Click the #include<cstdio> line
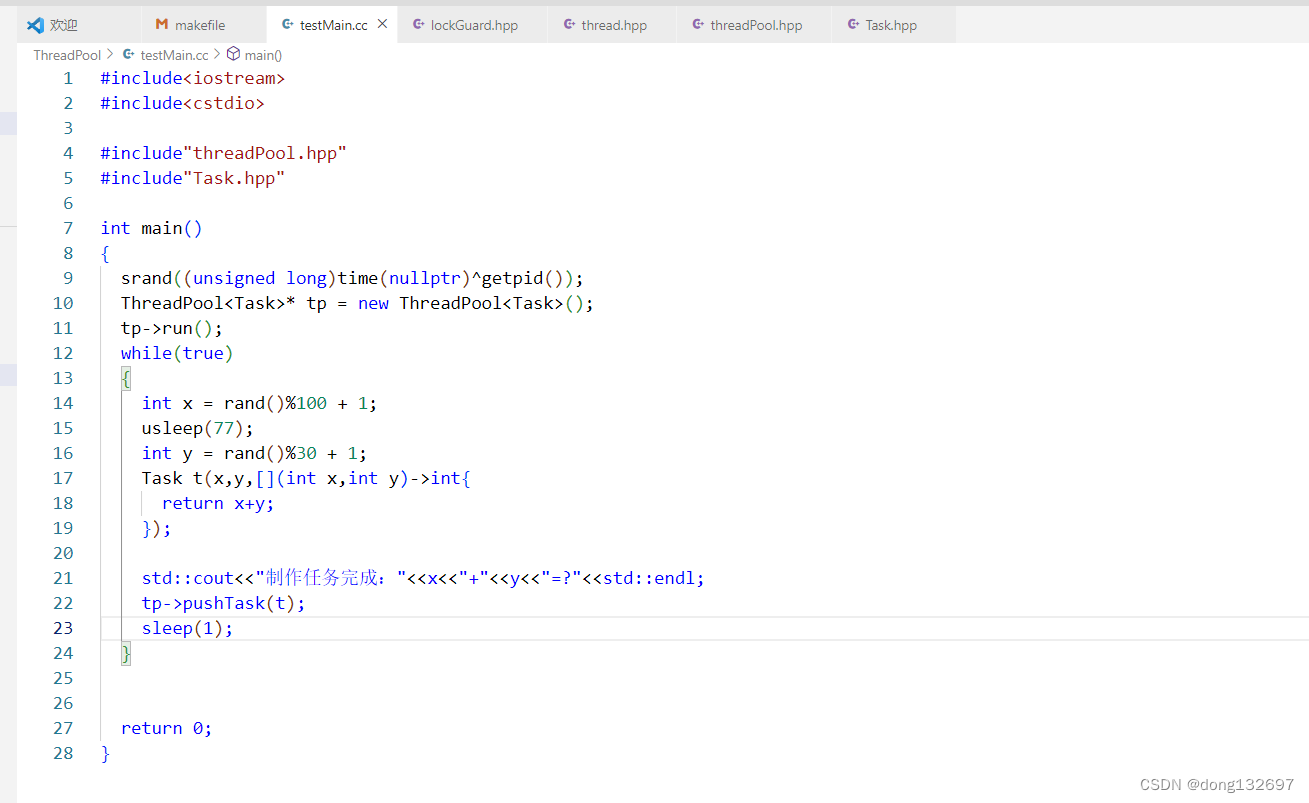This screenshot has width=1309, height=803. coord(183,103)
